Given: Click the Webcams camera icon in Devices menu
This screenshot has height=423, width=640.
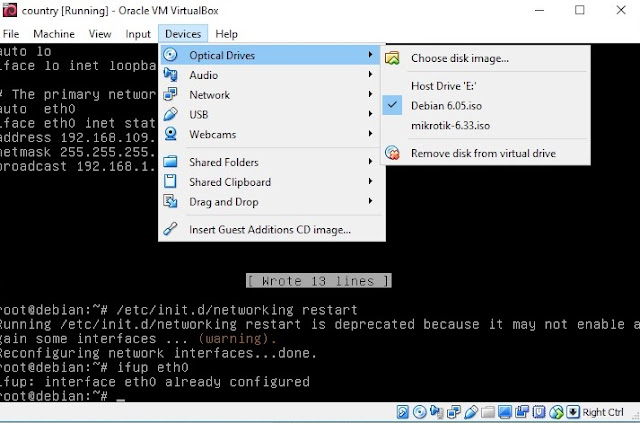Looking at the screenshot, I should pos(170,134).
